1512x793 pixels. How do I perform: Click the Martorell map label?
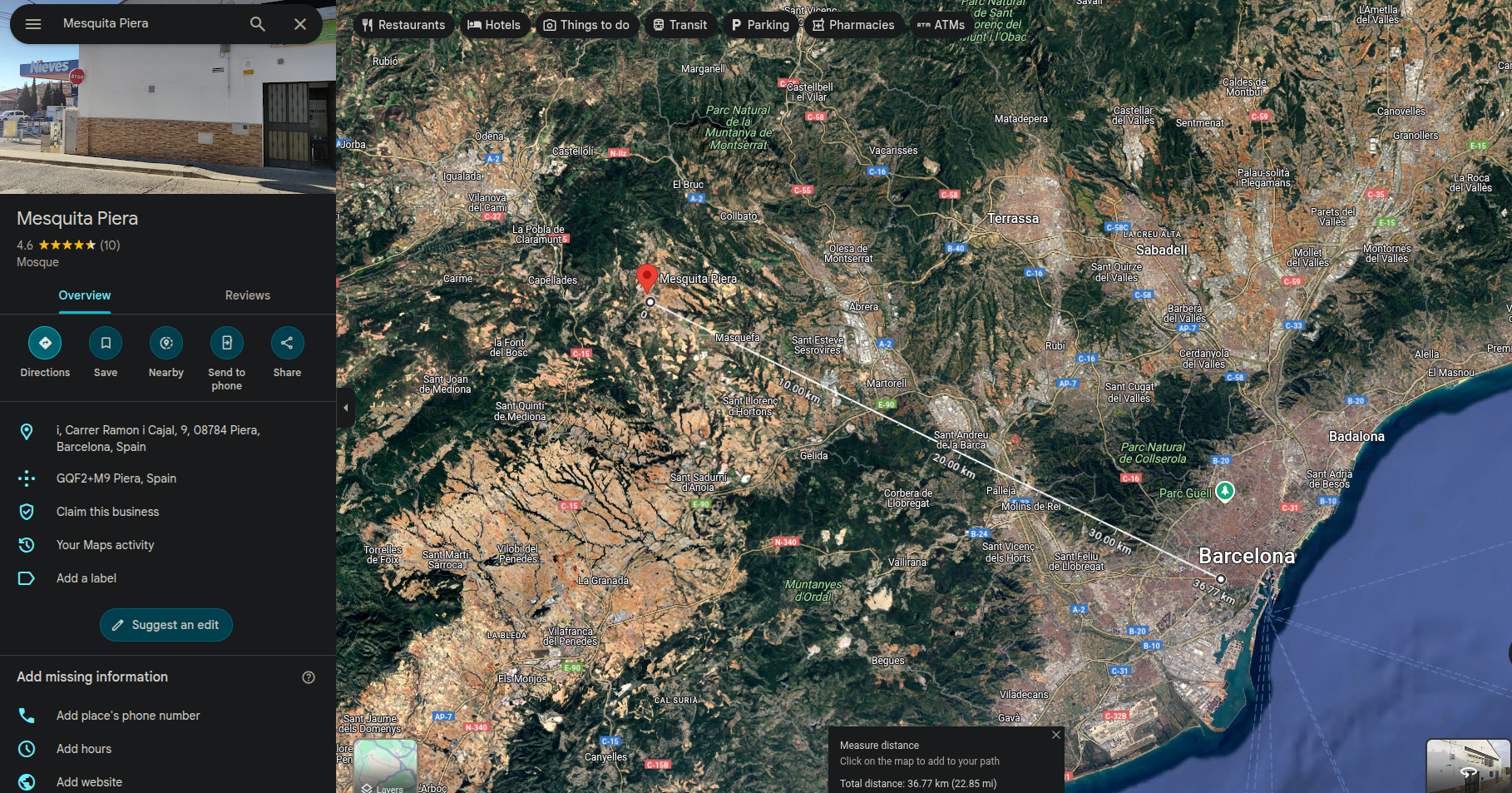(887, 384)
